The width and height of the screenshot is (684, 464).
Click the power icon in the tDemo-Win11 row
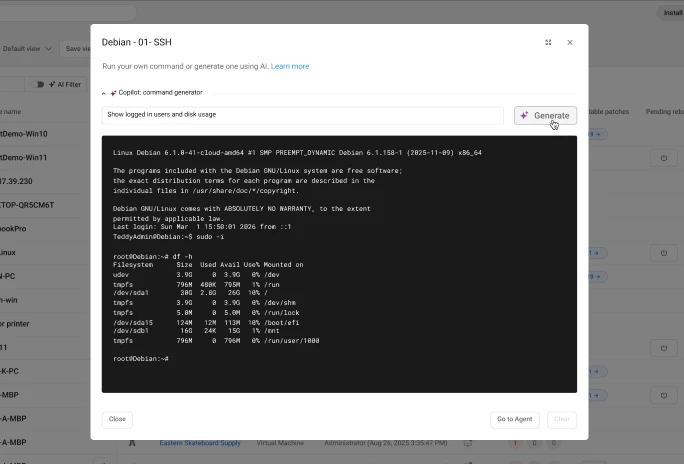pyautogui.click(x=663, y=158)
